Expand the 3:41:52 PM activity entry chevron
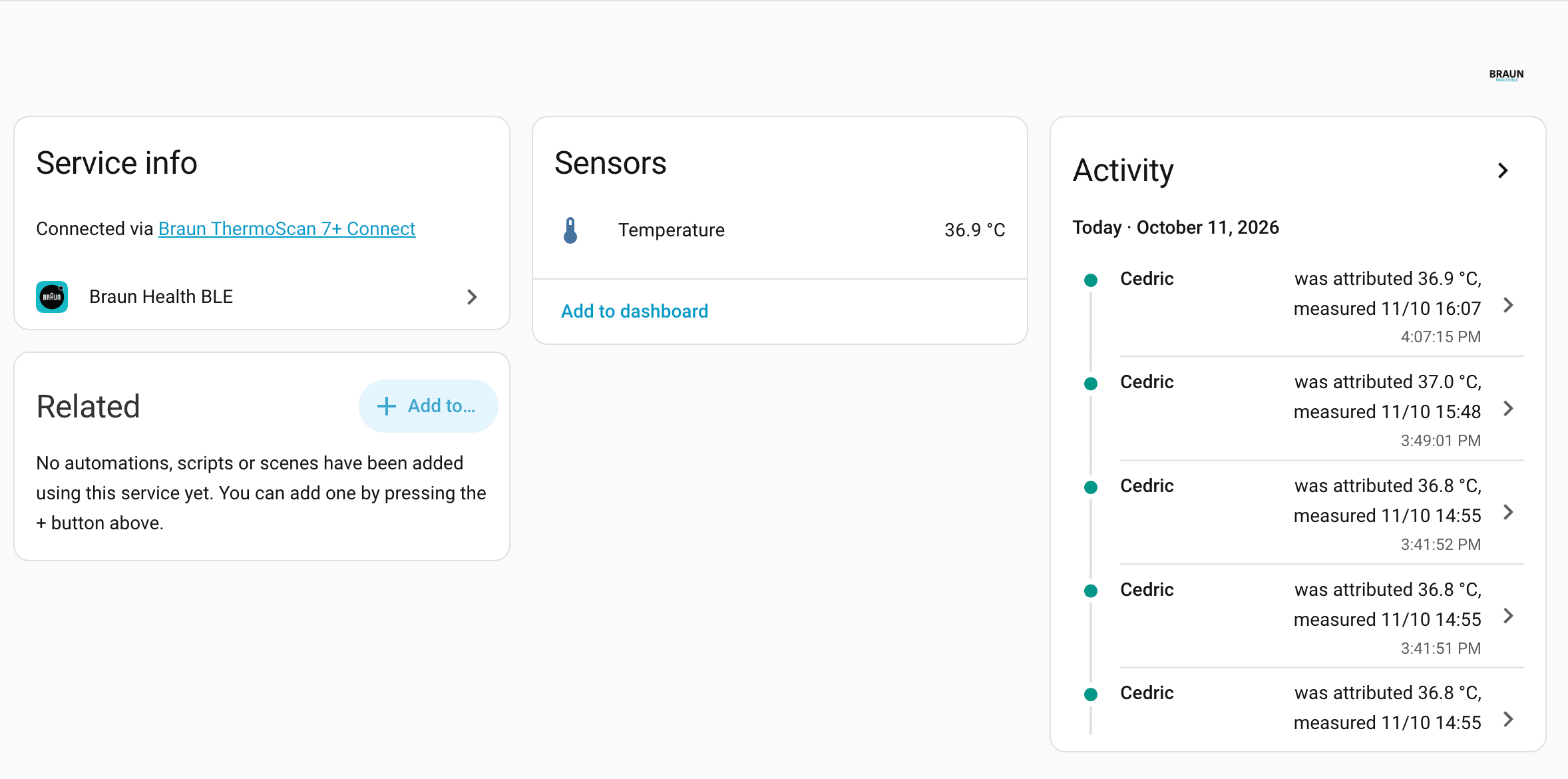Viewport: 1568px width, 779px height. tap(1509, 512)
